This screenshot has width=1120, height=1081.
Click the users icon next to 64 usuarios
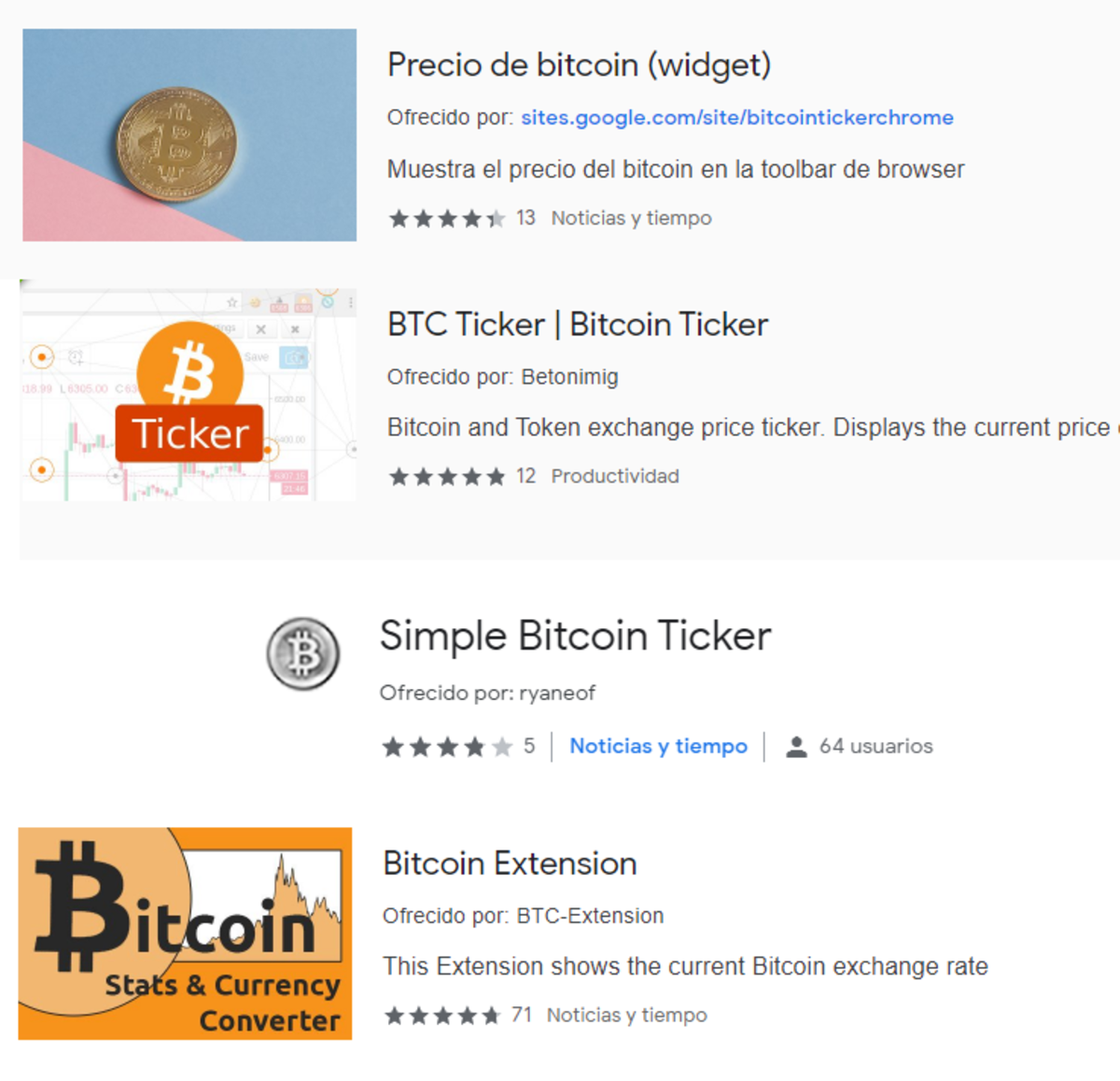(x=796, y=746)
